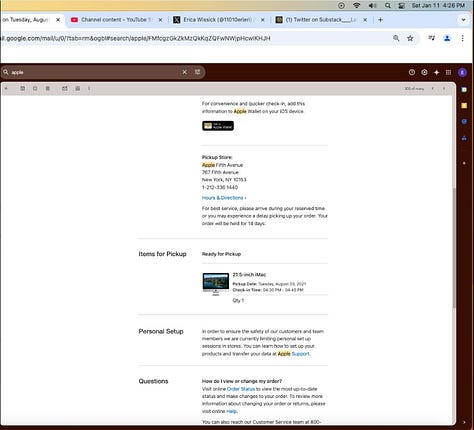This screenshot has width=474, height=430.
Task: Open the Order Status link
Action: click(x=241, y=389)
